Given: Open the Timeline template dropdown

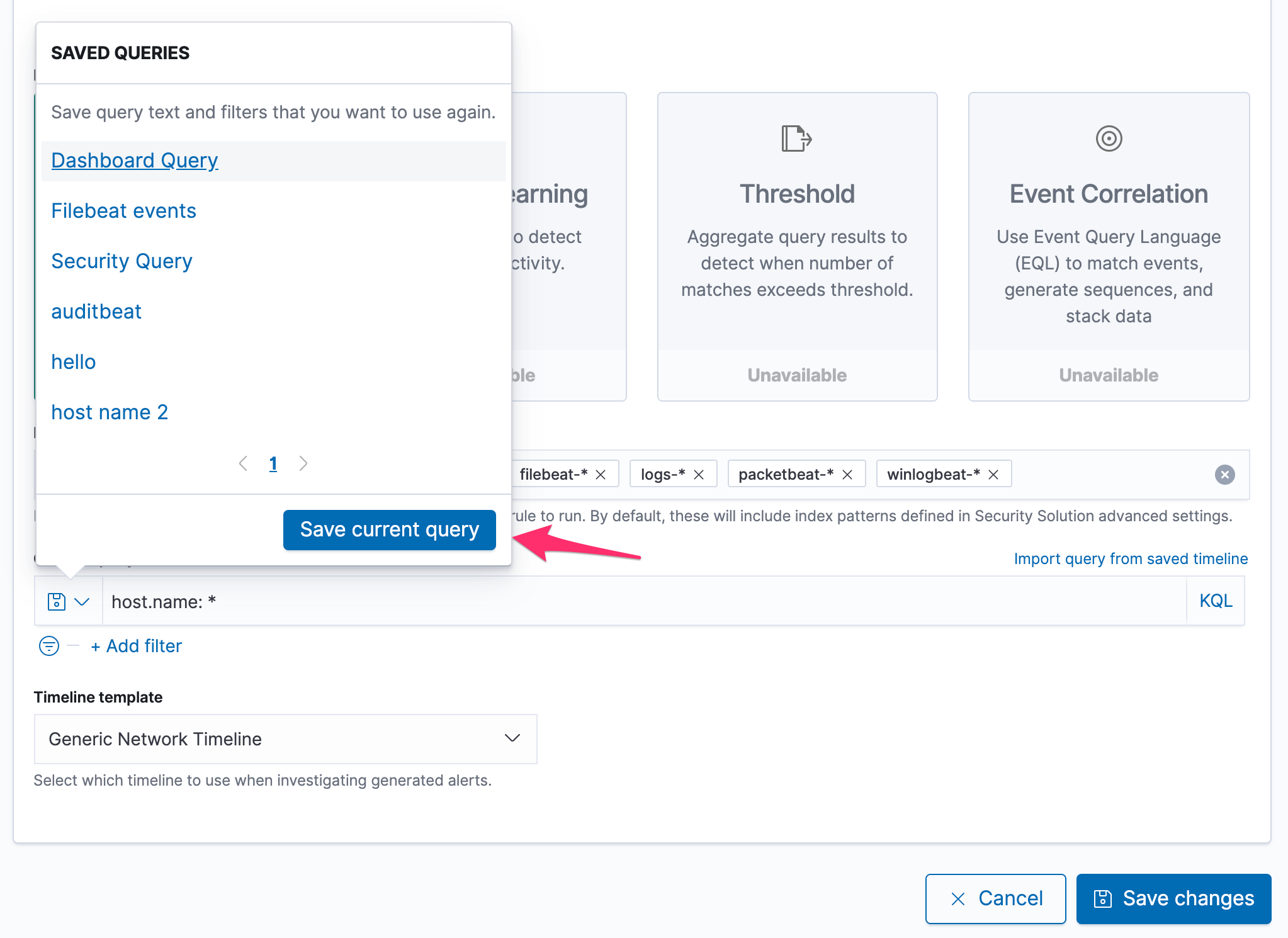Looking at the screenshot, I should [285, 738].
